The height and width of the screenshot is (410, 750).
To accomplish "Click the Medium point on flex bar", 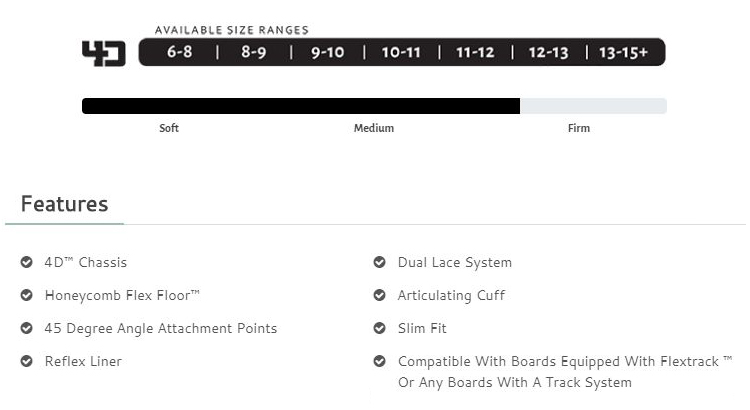I will pyautogui.click(x=374, y=106).
